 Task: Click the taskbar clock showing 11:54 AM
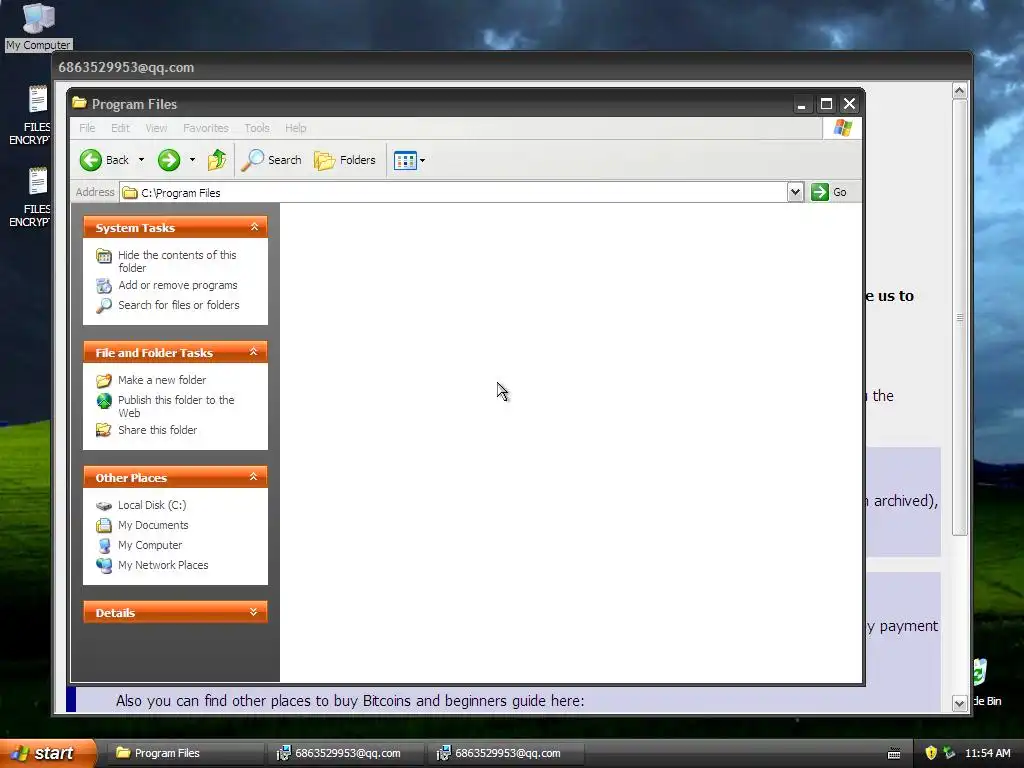click(987, 753)
